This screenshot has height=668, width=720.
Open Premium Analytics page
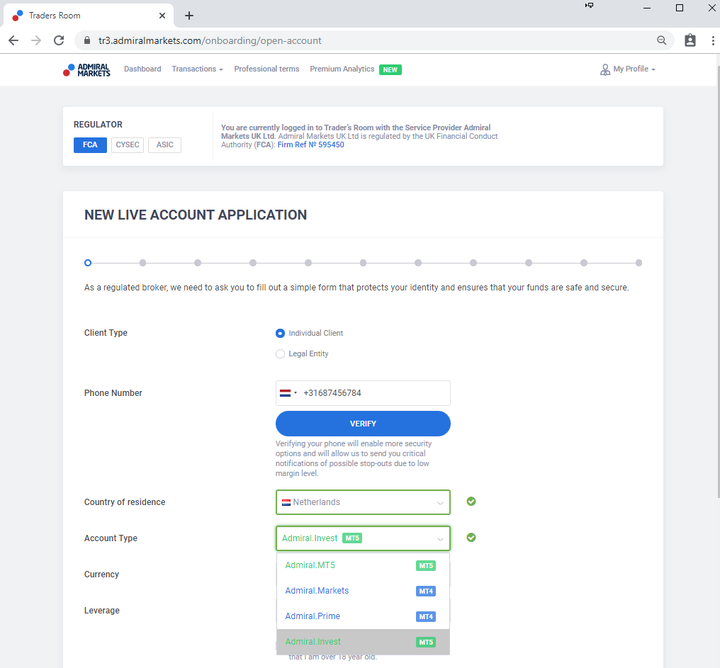point(342,69)
